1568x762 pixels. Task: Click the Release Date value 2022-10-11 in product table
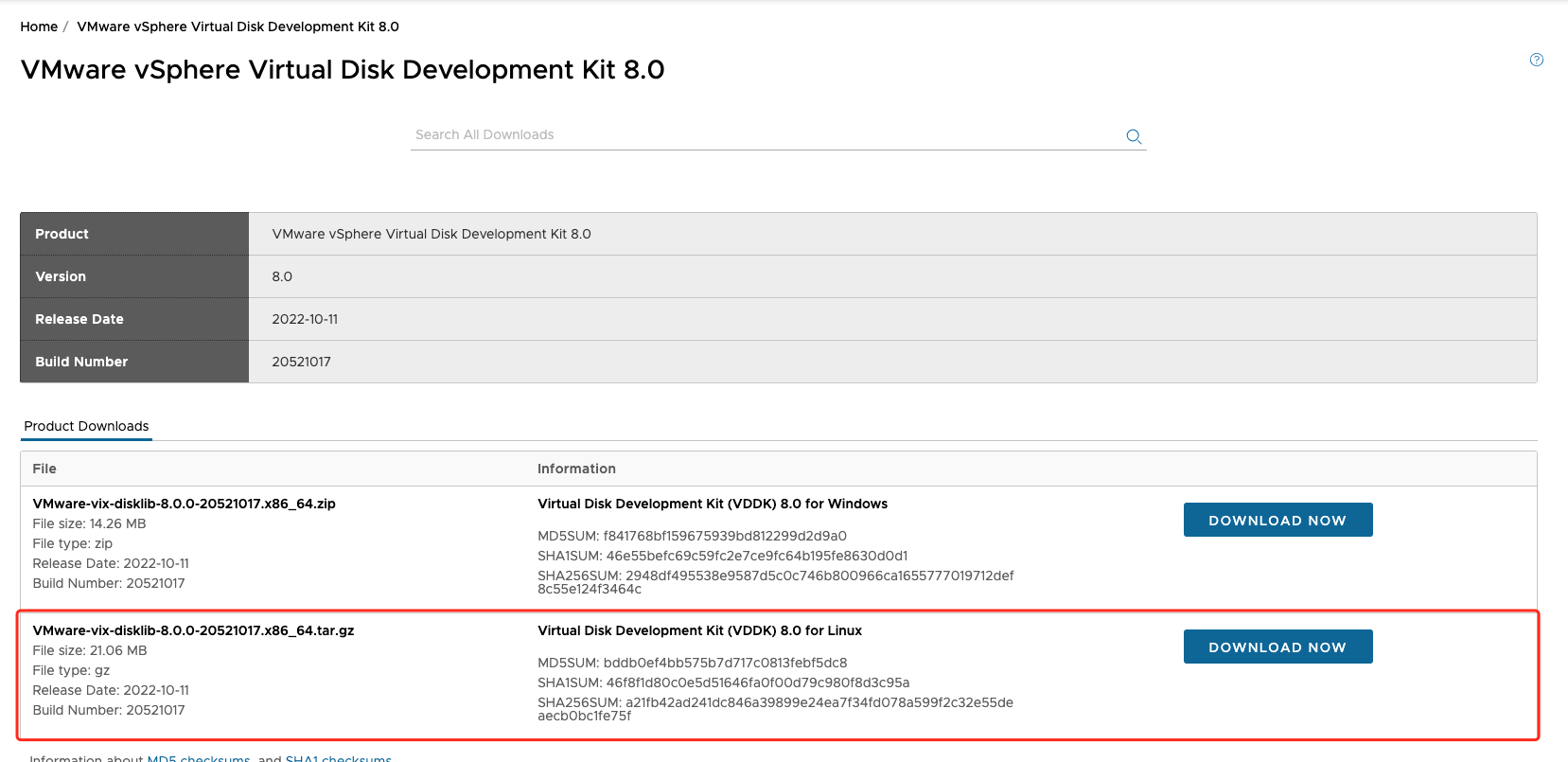(305, 319)
